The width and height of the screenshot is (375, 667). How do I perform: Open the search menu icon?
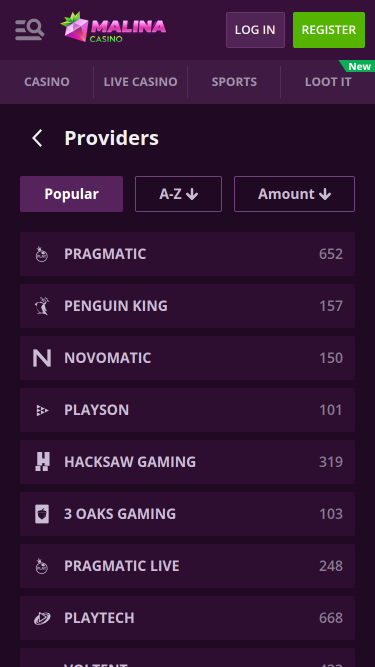click(29, 30)
